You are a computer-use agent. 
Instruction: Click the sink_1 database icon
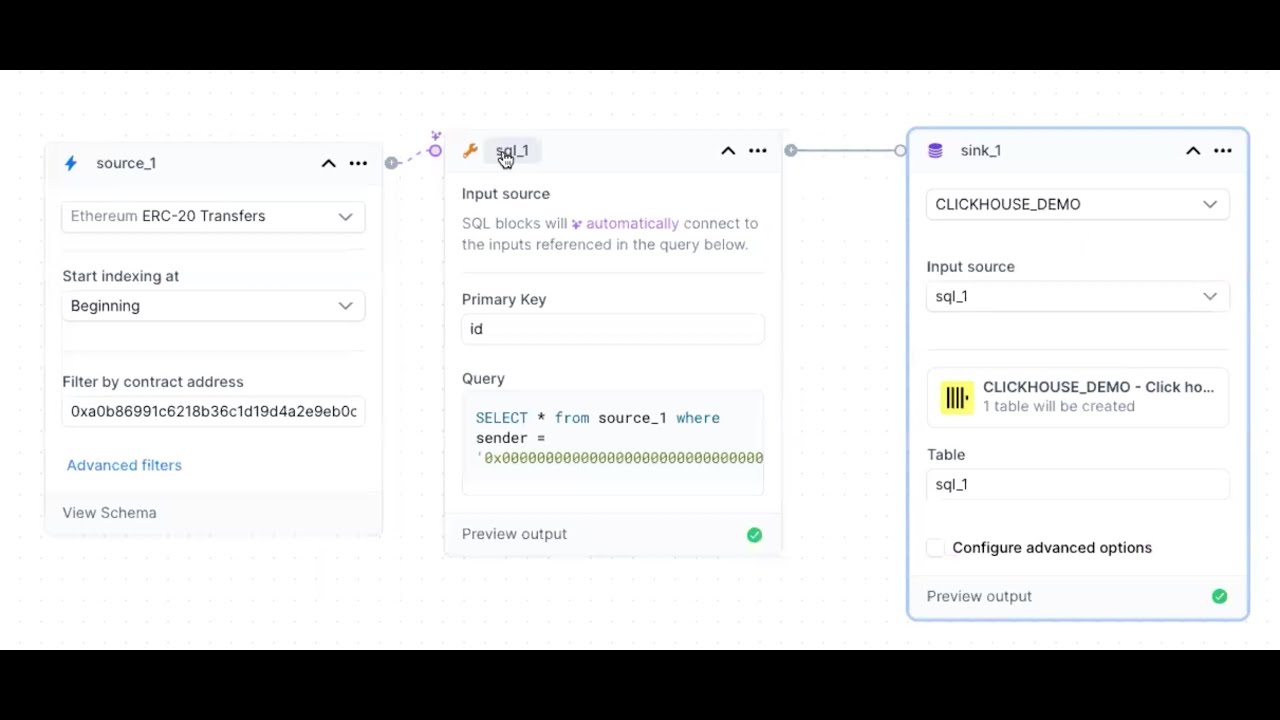tap(936, 151)
